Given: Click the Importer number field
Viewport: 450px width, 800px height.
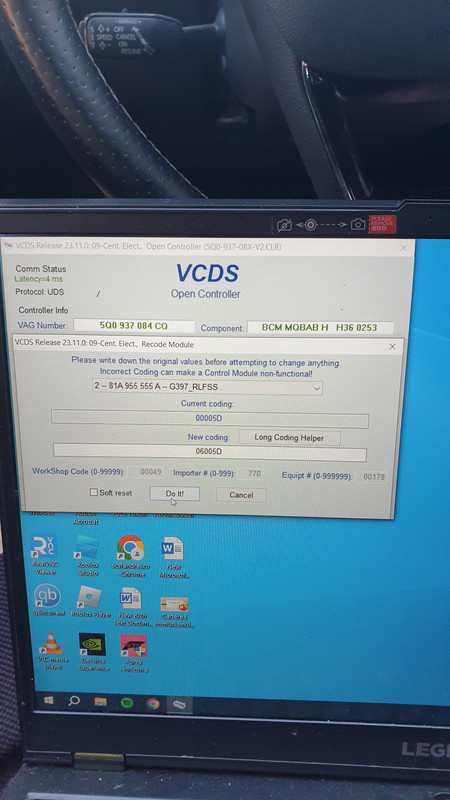Looking at the screenshot, I should [x=251, y=473].
